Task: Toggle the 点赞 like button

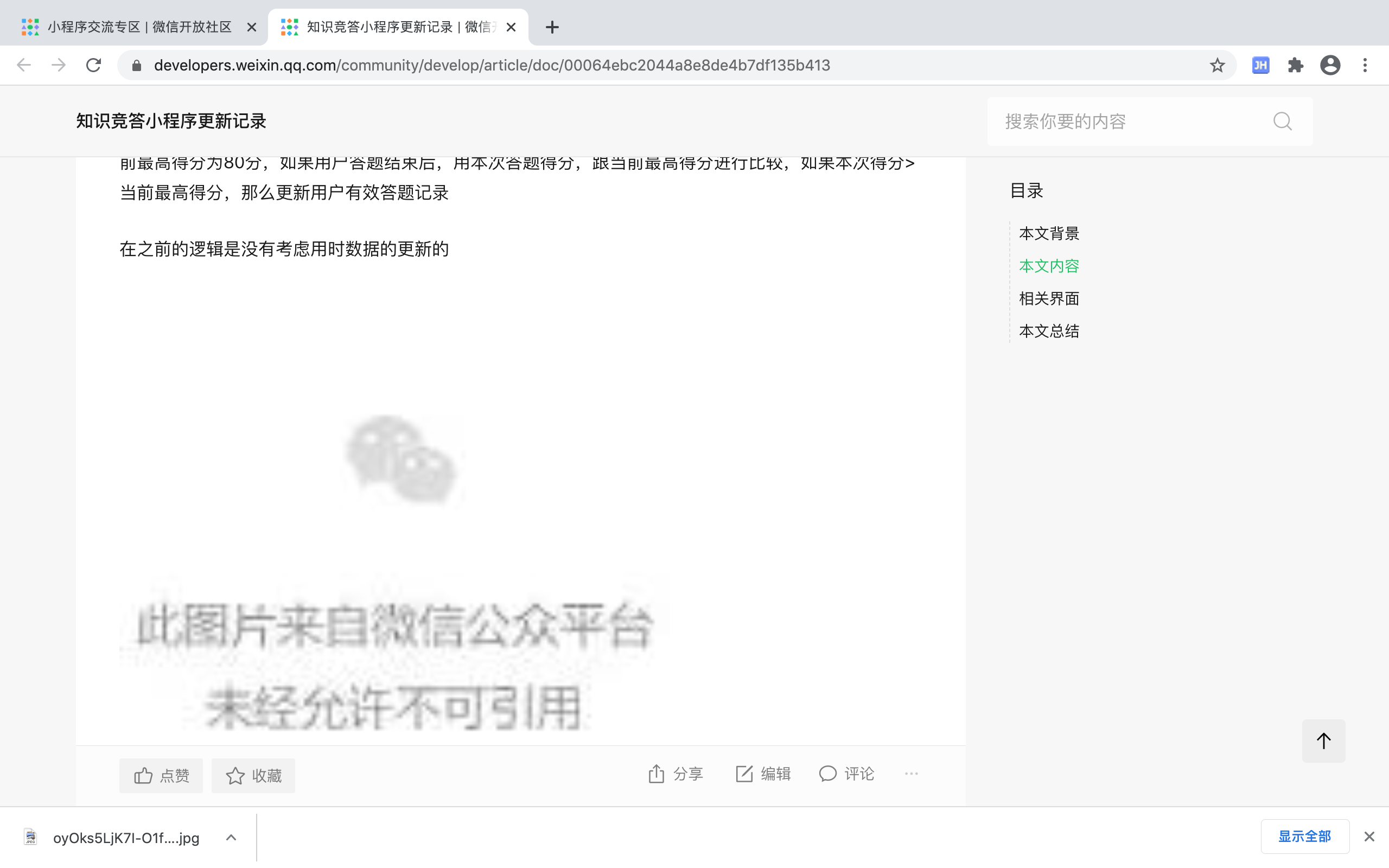Action: coord(161,776)
